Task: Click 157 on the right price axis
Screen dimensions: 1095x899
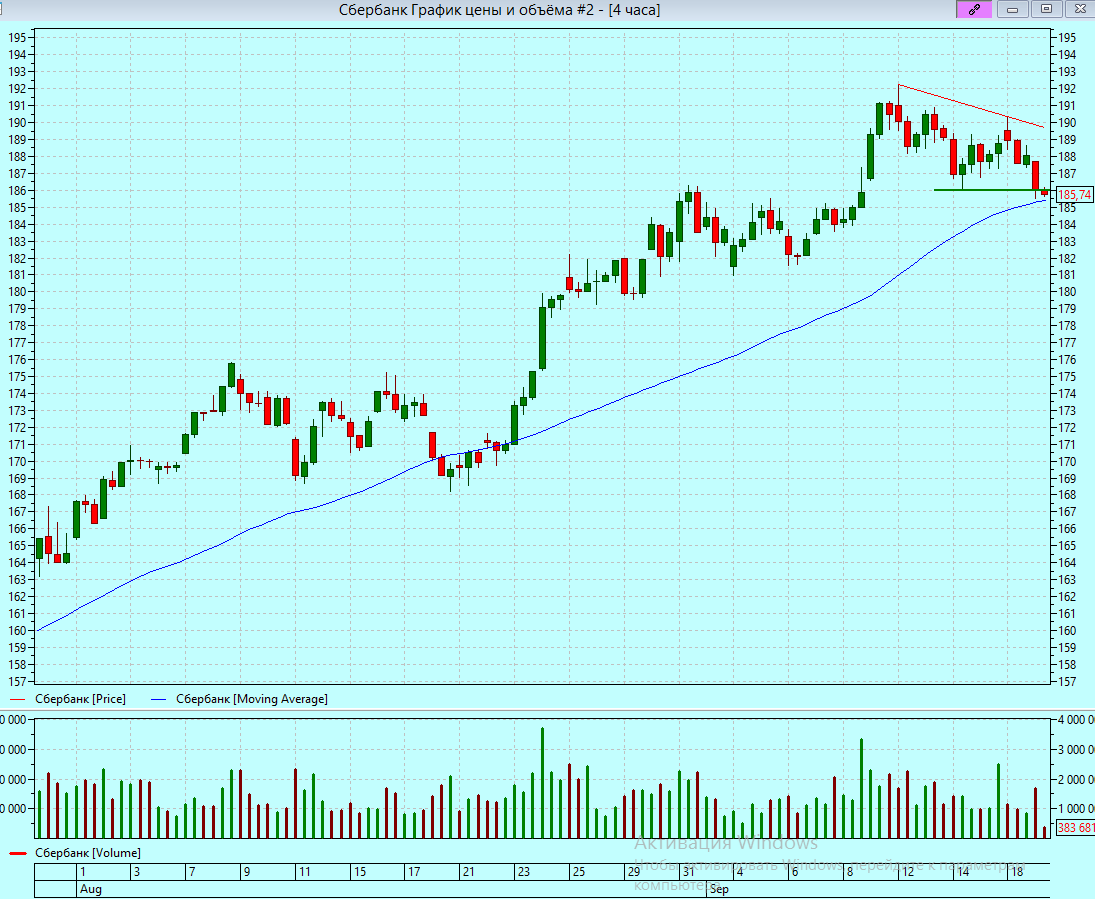Action: pos(1067,681)
